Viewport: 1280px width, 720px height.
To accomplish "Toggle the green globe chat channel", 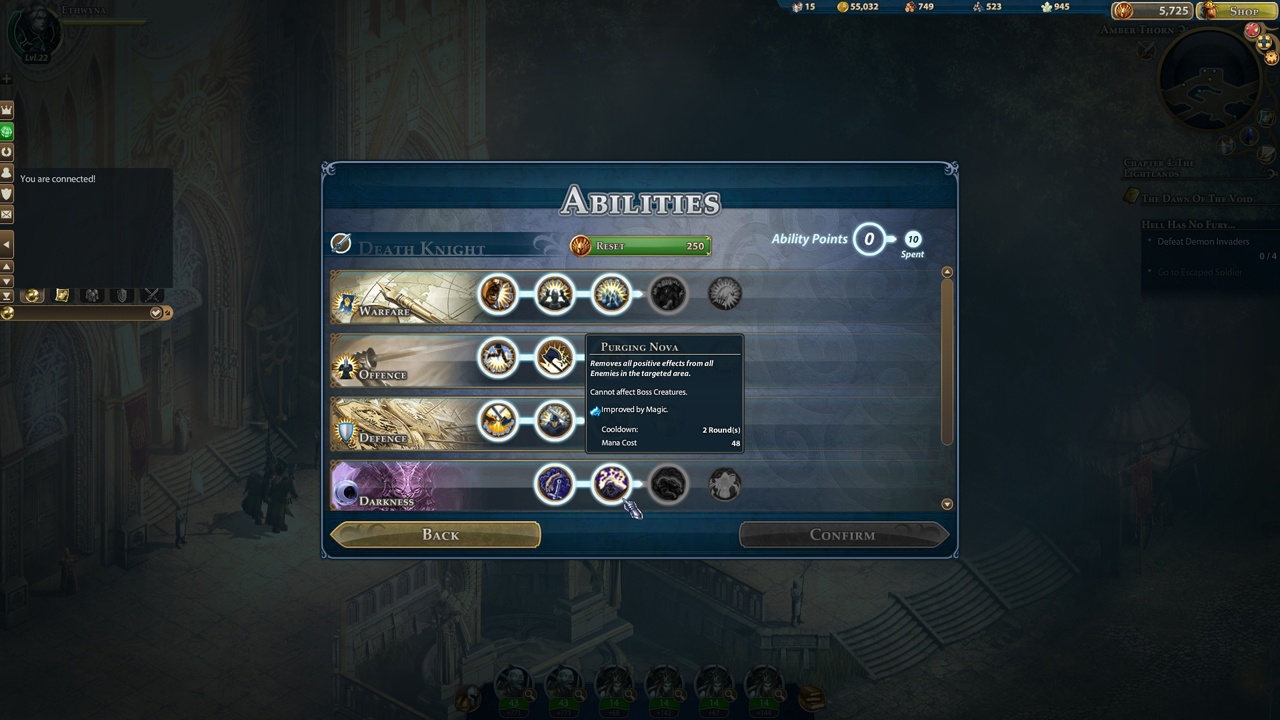I will [x=6, y=131].
